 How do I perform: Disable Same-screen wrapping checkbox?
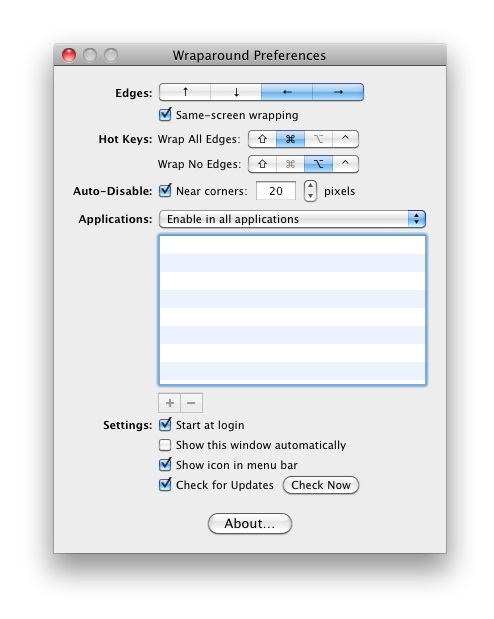coord(165,114)
